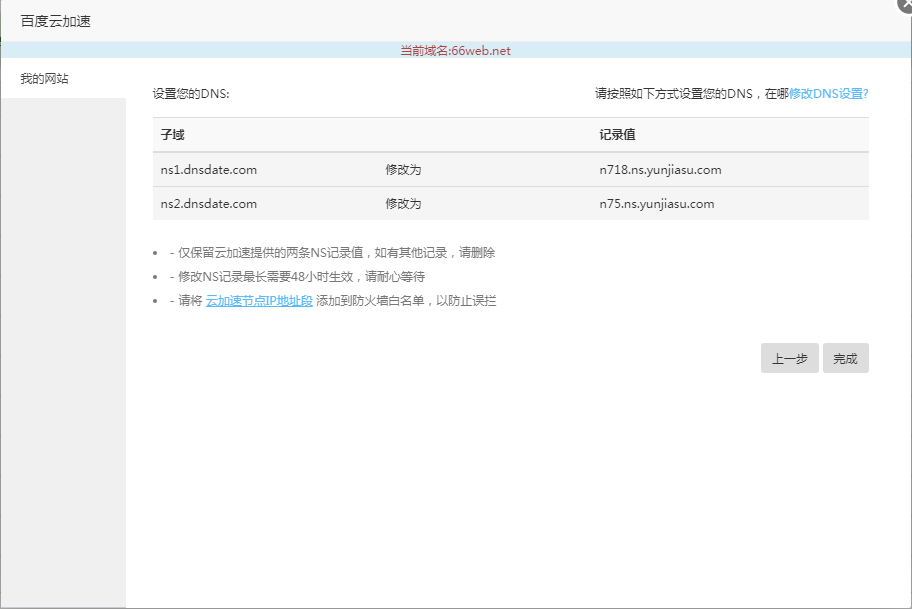Viewport: 912px width, 609px height.
Task: Click the 添加到防火墙白名单 note text
Action: [406, 301]
